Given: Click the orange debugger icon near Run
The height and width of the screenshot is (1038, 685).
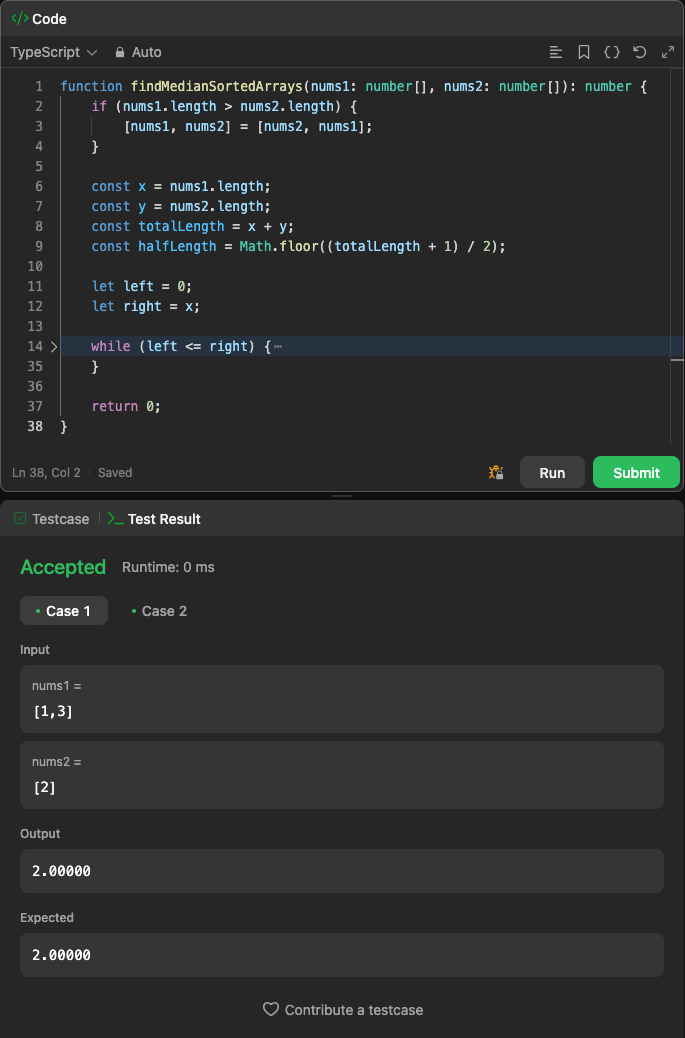Looking at the screenshot, I should coord(496,472).
